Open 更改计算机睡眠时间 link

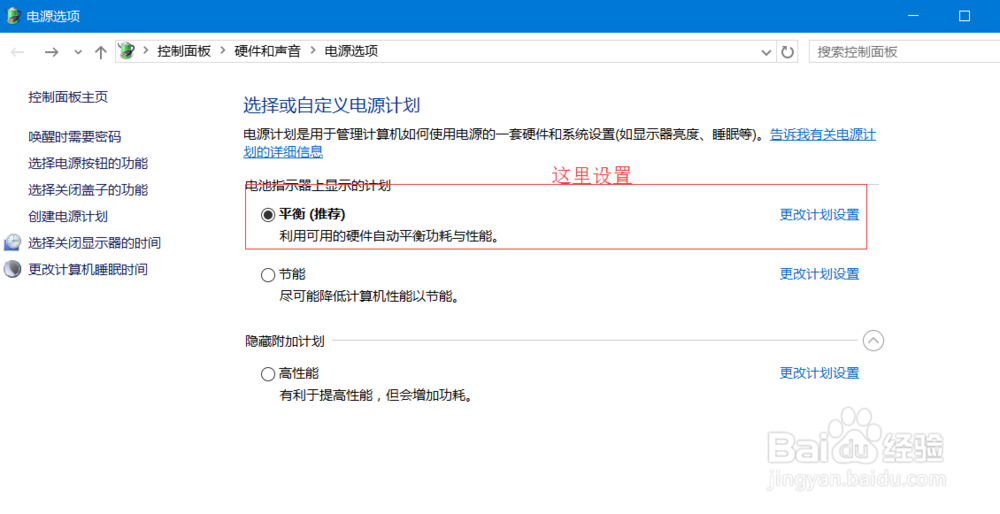(88, 270)
